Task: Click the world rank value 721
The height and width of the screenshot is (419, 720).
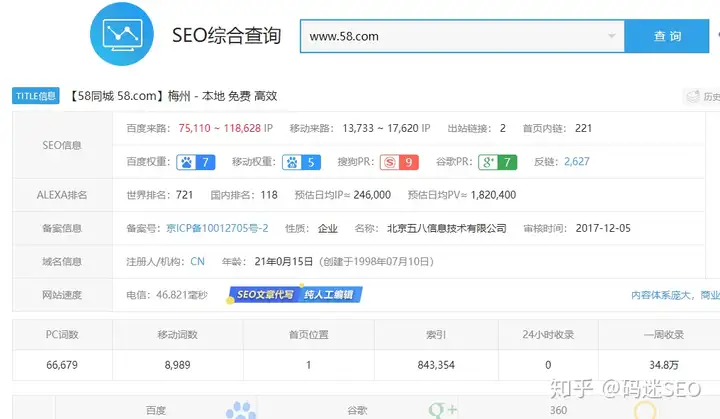Action: (x=184, y=195)
